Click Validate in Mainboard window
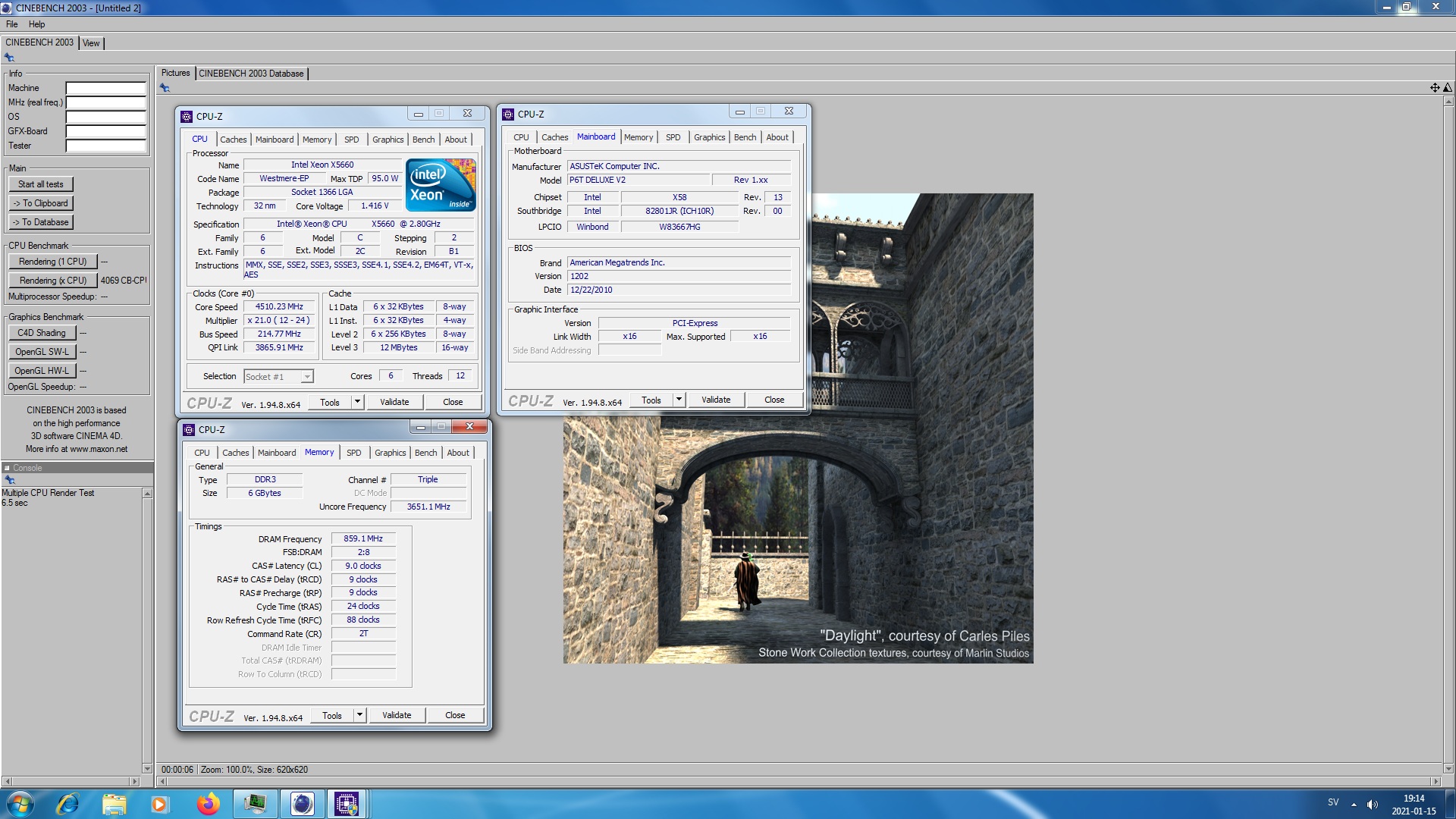Image resolution: width=1456 pixels, height=819 pixels. pos(716,400)
